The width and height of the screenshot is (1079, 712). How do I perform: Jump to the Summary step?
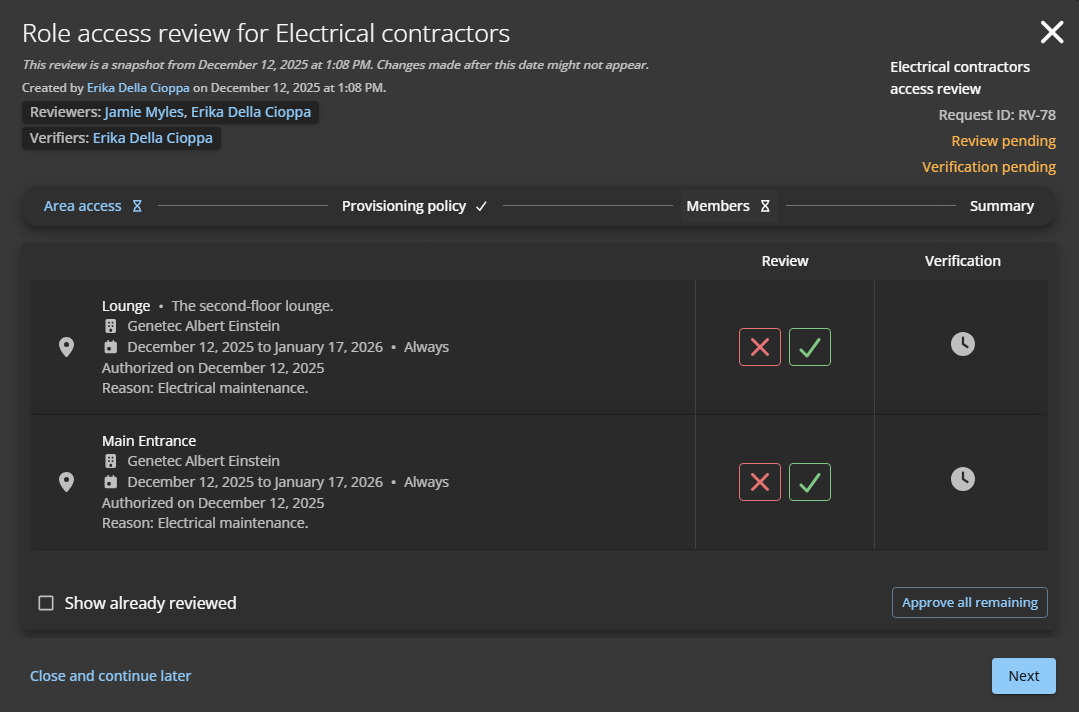(x=1001, y=206)
